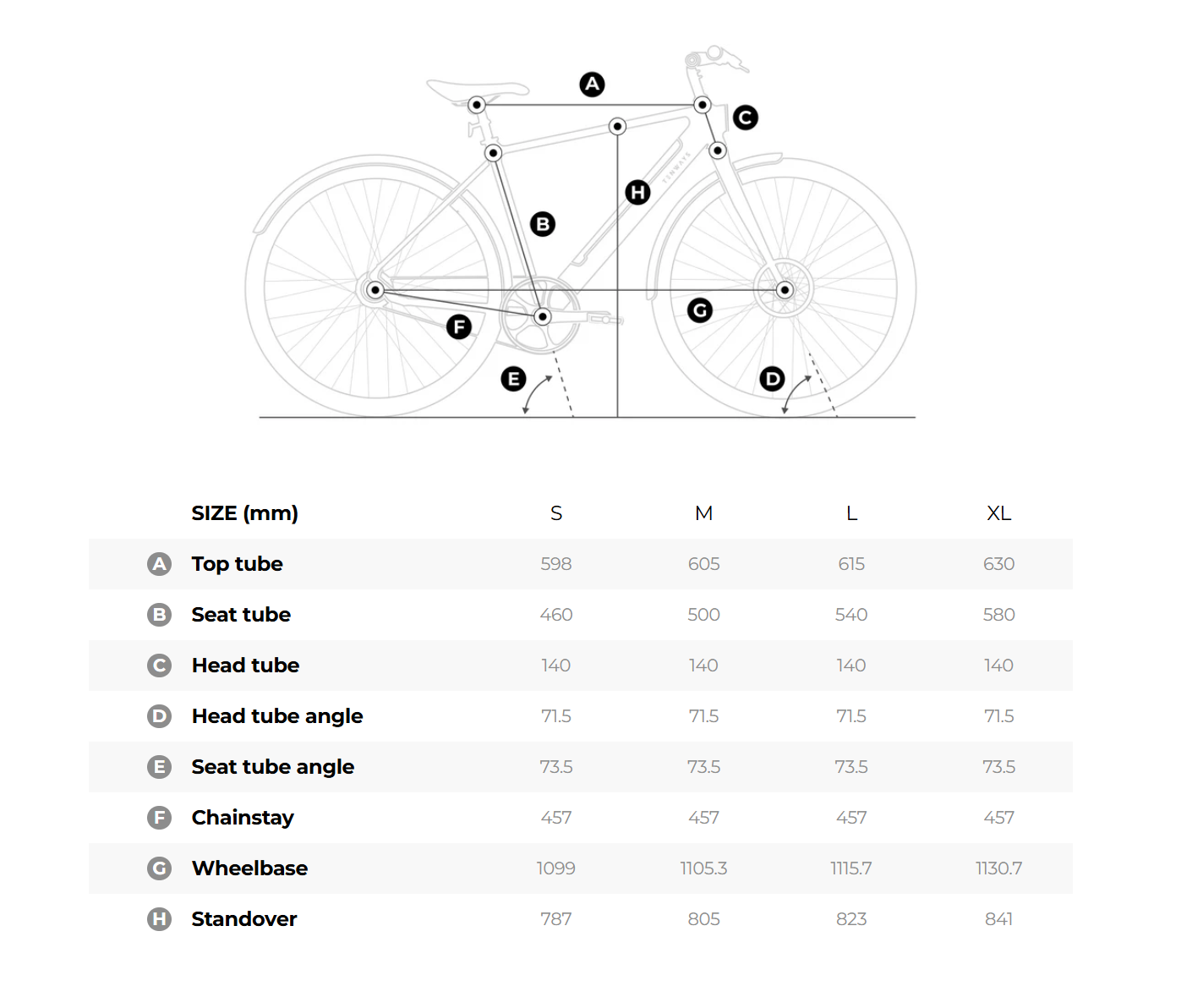The width and height of the screenshot is (1203, 1008).
Task: Click the Seat tube angle label
Action: (272, 767)
